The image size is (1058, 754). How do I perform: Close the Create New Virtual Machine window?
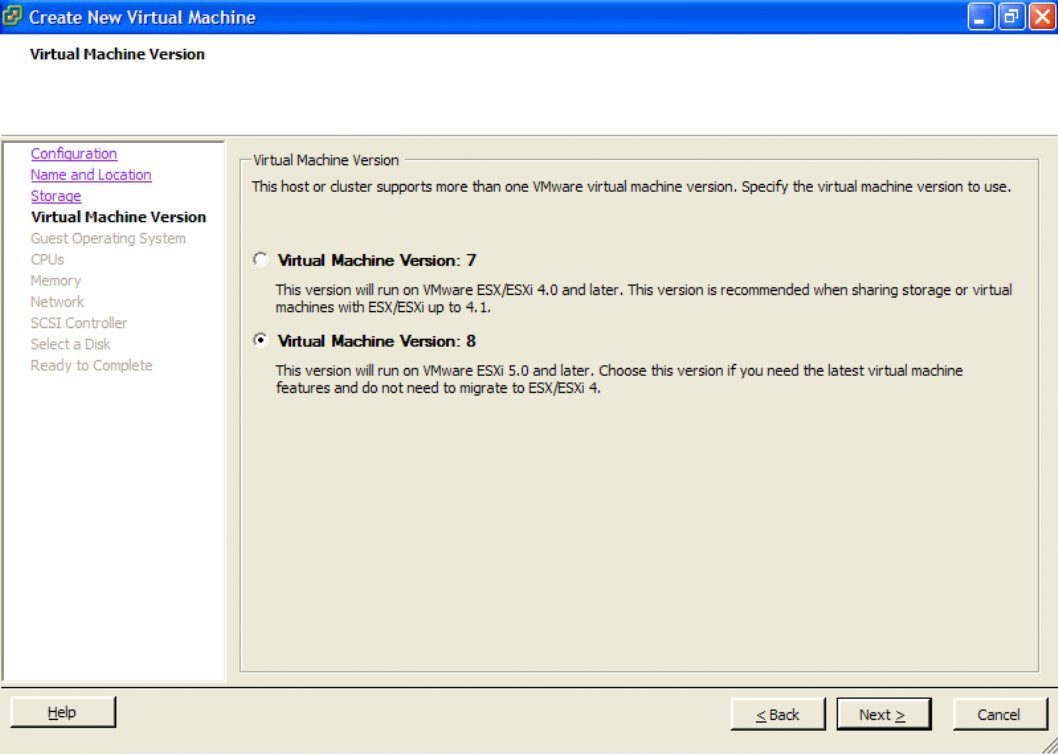click(x=1041, y=17)
